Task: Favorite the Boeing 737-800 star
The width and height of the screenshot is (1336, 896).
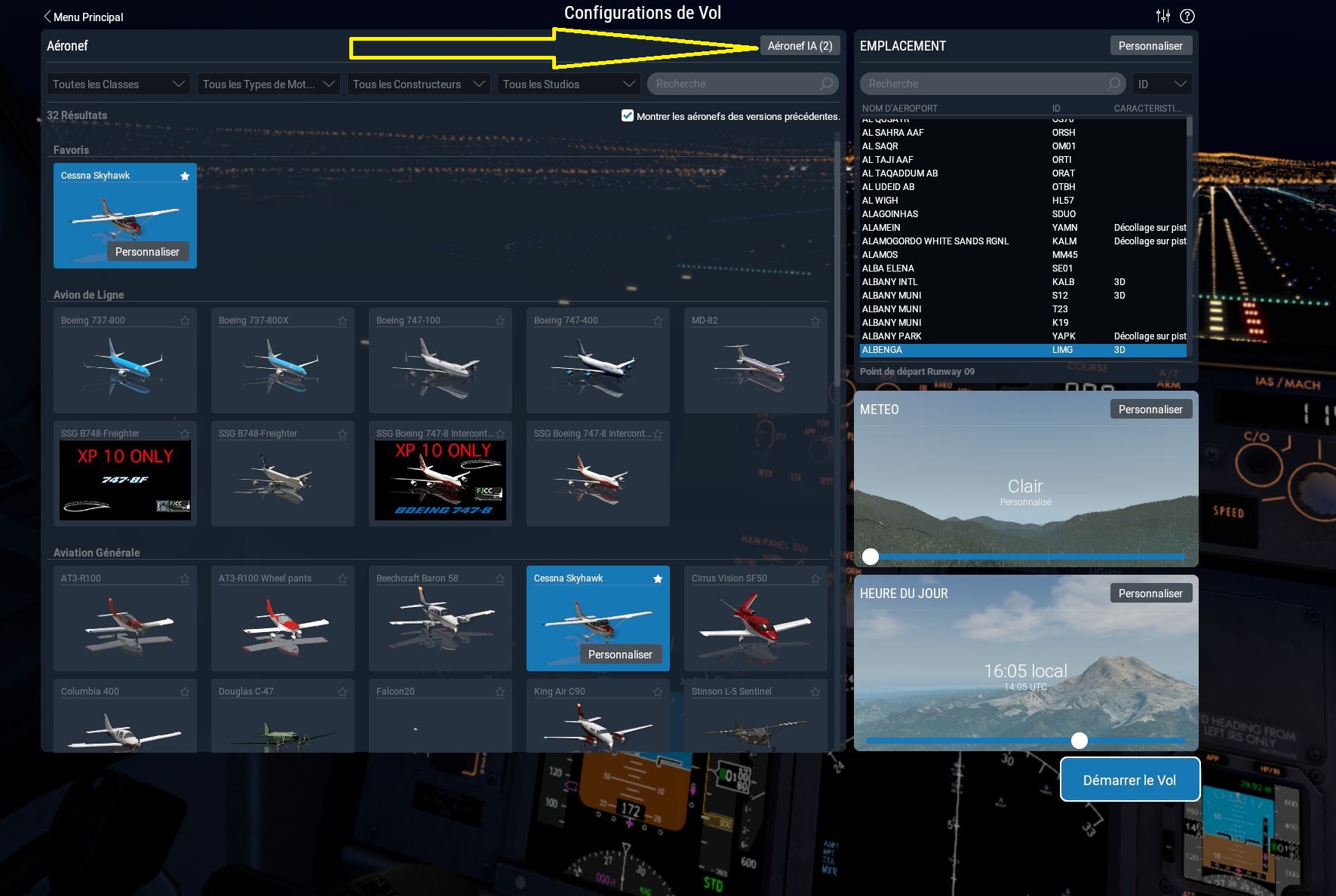Action: coord(185,321)
